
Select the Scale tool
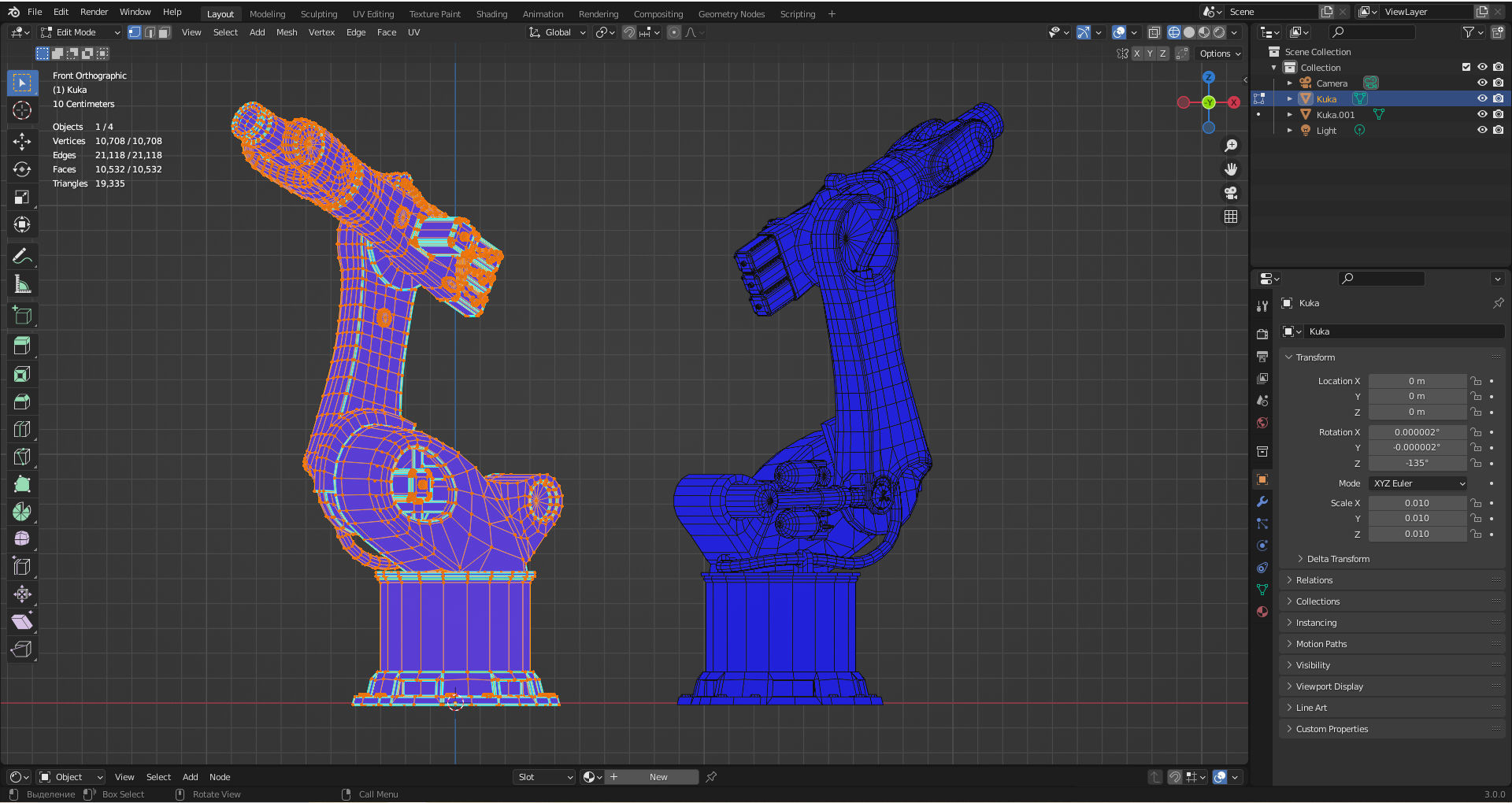pyautogui.click(x=22, y=197)
